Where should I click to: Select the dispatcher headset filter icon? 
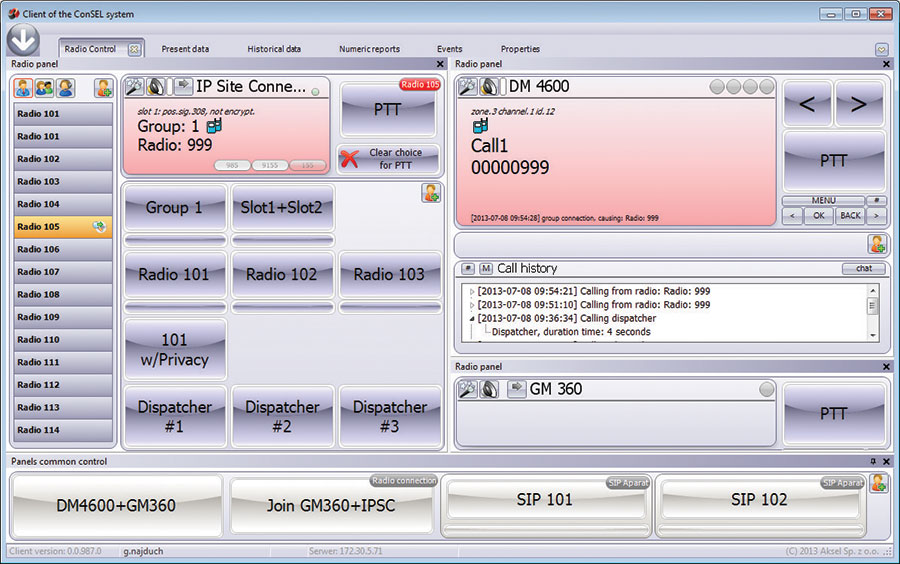65,88
